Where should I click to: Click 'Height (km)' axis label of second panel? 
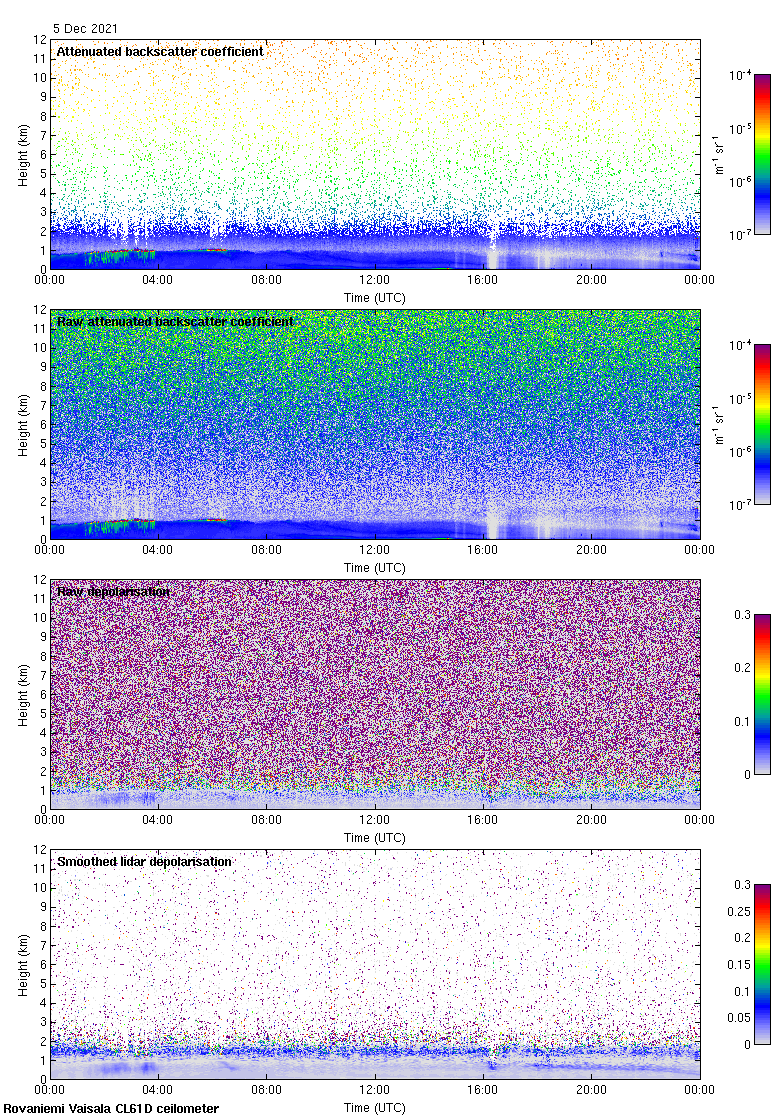(24, 426)
